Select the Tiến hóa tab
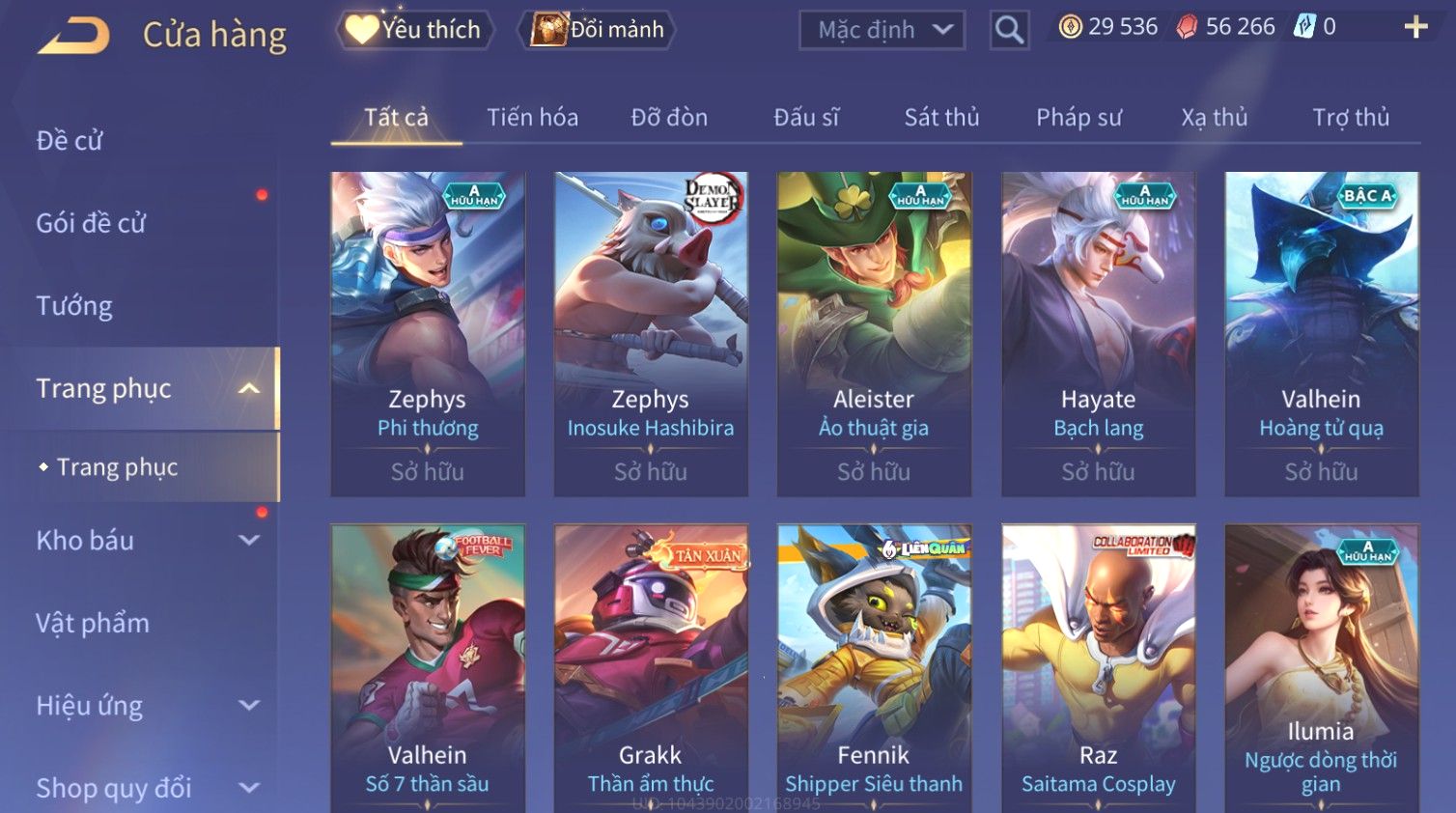Screen dimensions: 1456x813 pyautogui.click(x=532, y=118)
